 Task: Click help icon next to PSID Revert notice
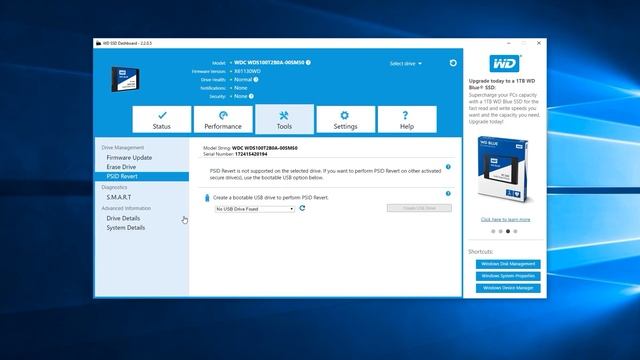[x=448, y=167]
